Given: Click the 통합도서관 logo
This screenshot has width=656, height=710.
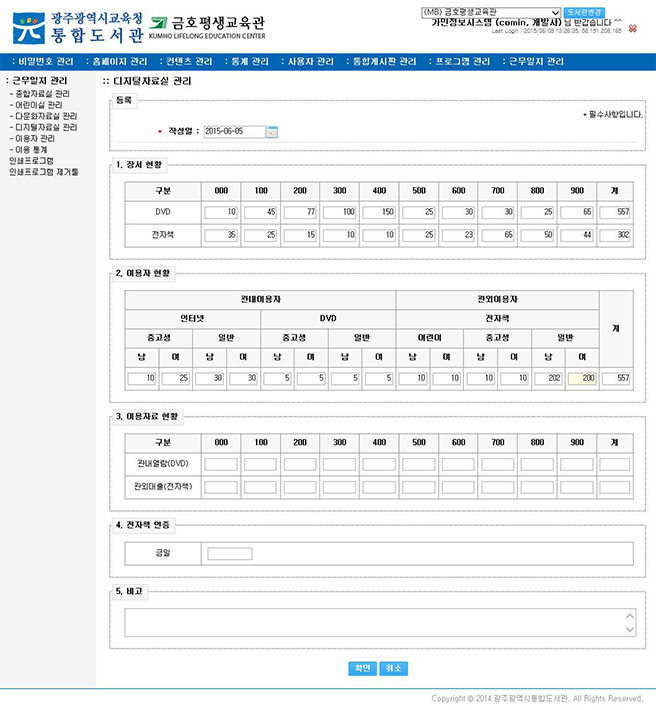Looking at the screenshot, I should [x=78, y=28].
